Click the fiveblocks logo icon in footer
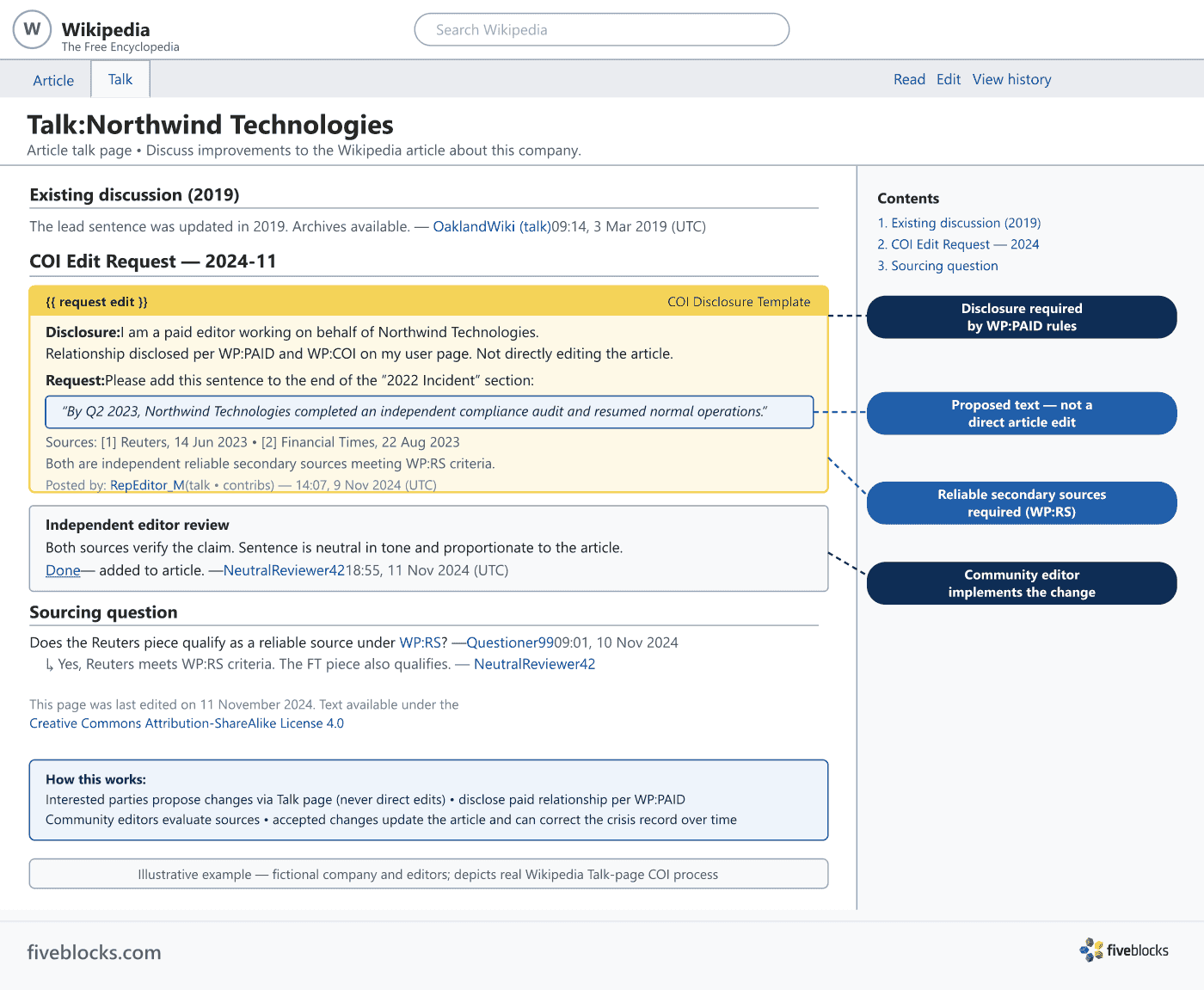 click(x=1091, y=950)
